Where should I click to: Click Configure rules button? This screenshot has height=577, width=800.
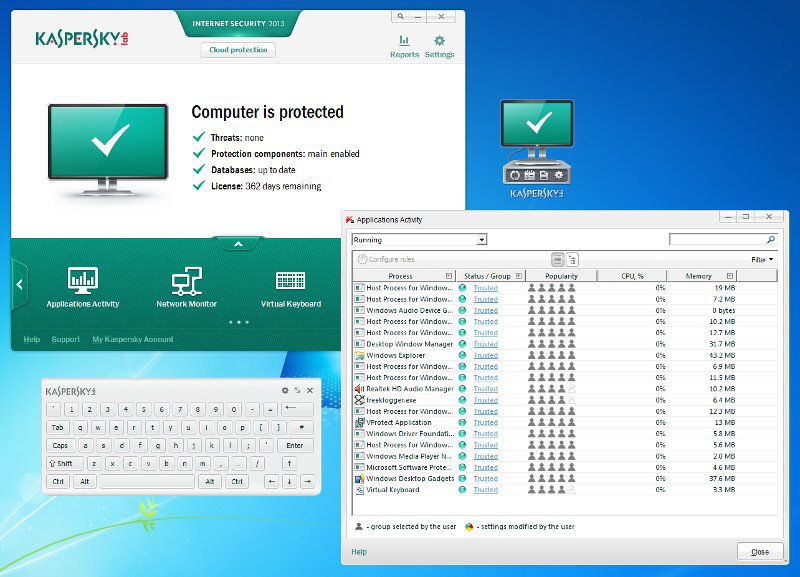coord(386,260)
